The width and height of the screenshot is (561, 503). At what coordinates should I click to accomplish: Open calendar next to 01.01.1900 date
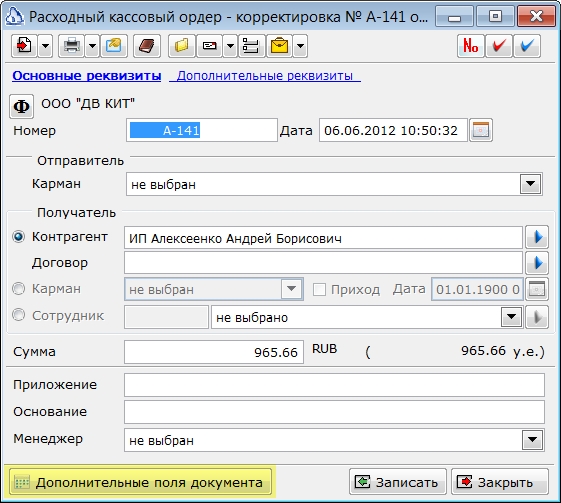point(537,289)
